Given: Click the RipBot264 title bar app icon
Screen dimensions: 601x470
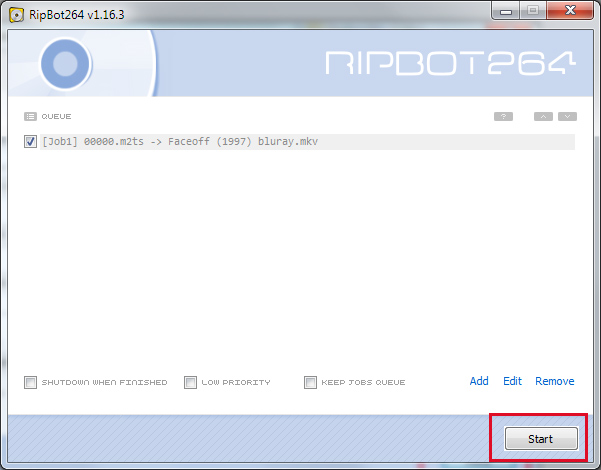Looking at the screenshot, I should [16, 15].
